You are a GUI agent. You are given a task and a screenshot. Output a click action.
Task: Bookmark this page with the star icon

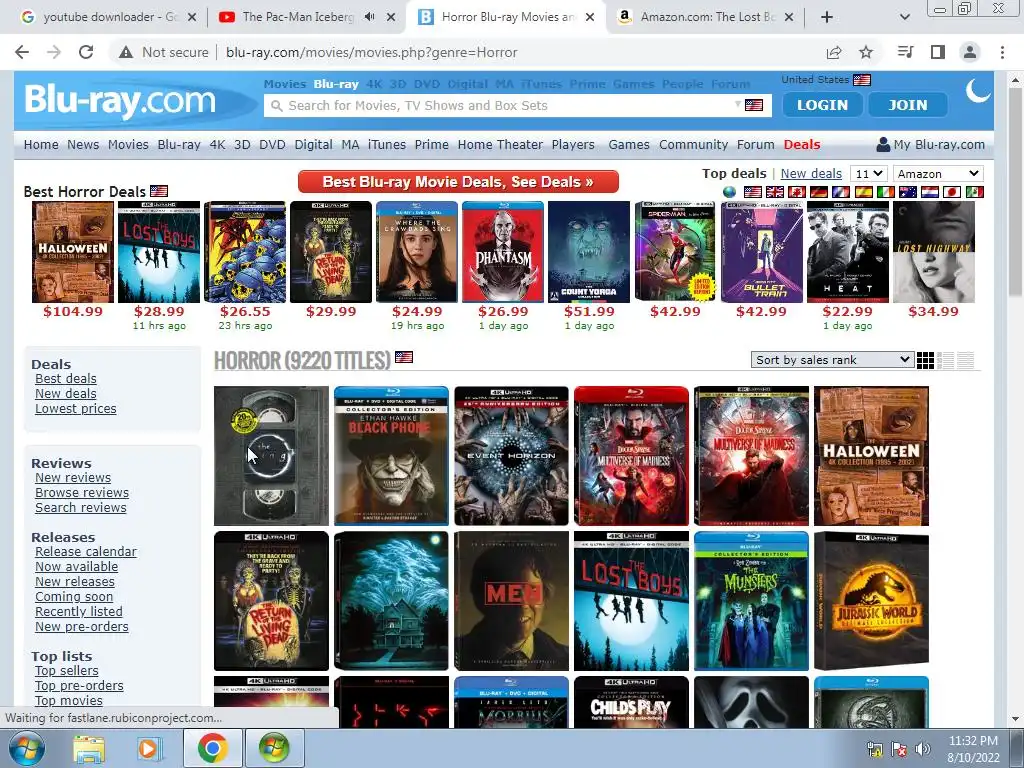coord(866,52)
